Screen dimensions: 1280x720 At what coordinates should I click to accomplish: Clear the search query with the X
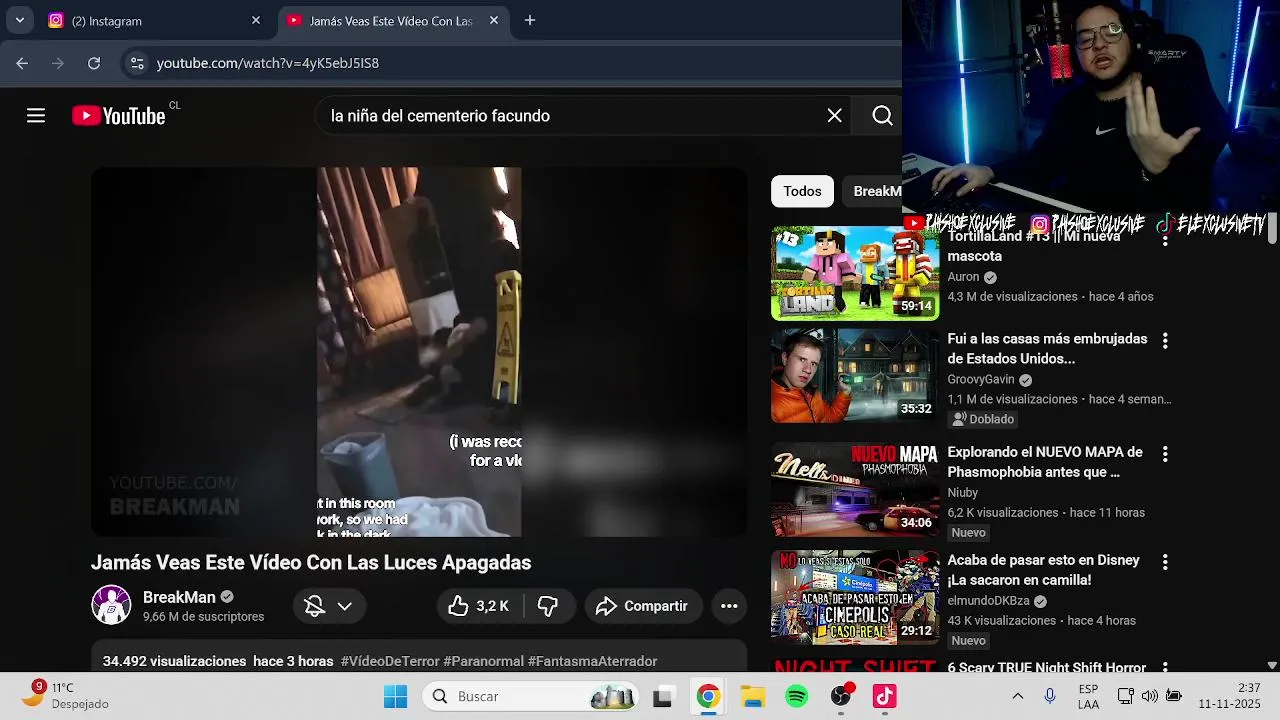[835, 116]
